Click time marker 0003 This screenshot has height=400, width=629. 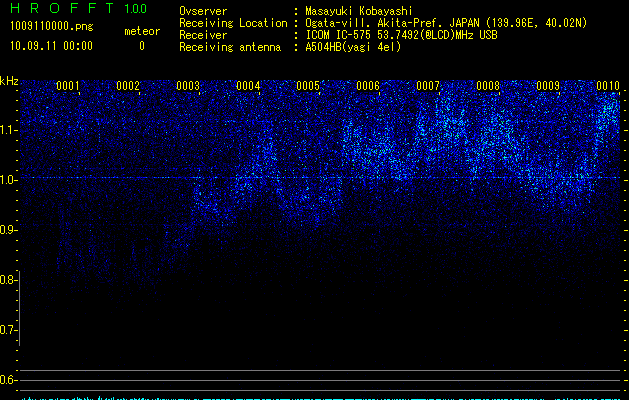point(188,86)
